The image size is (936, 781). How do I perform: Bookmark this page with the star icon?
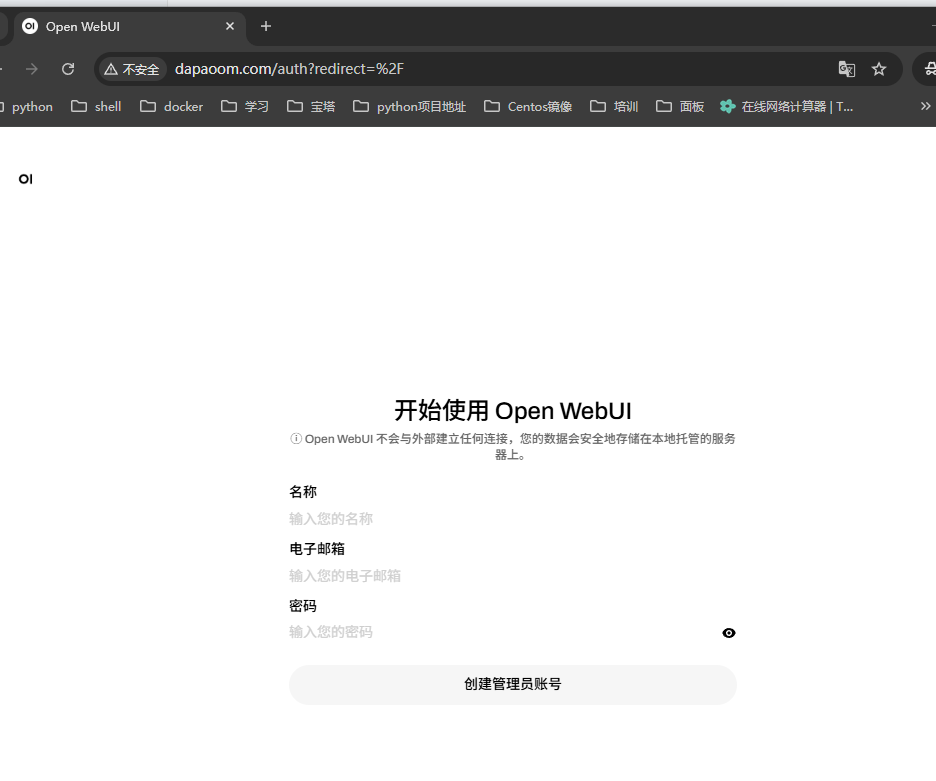click(879, 69)
